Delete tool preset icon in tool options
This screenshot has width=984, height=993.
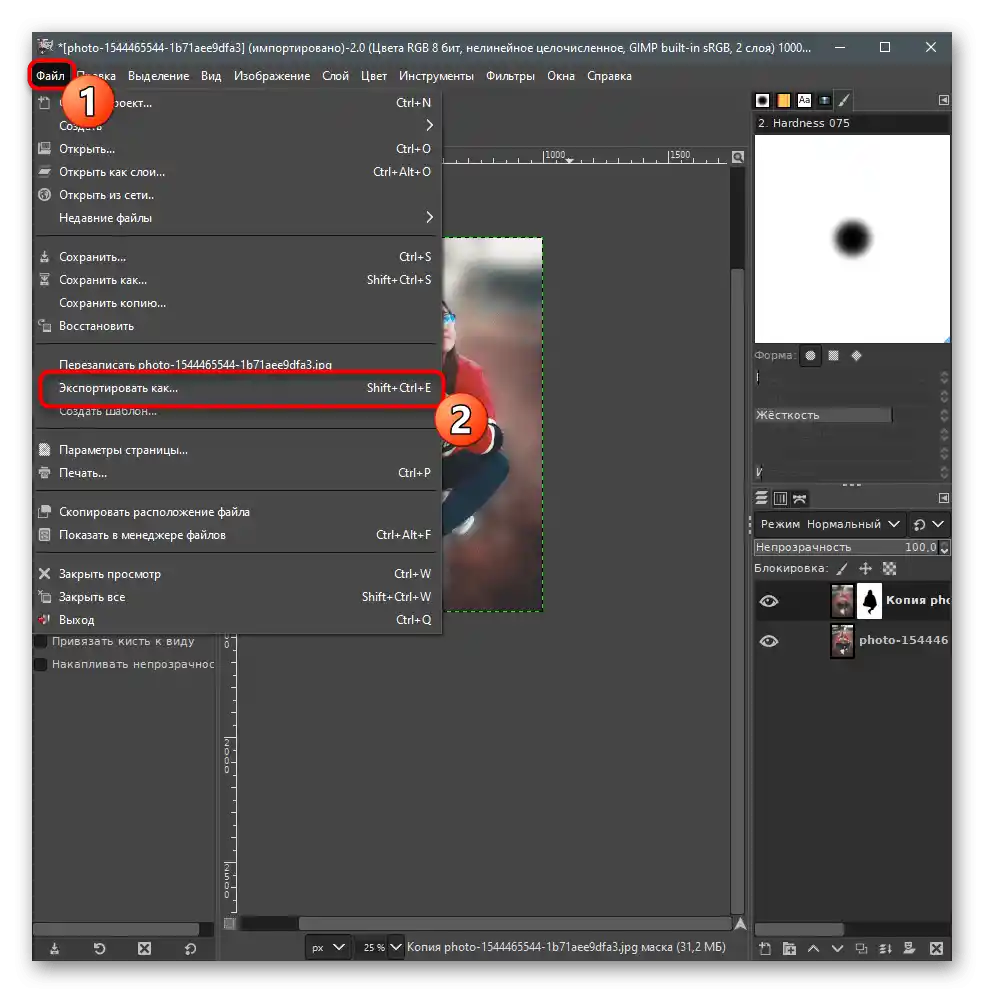point(144,948)
